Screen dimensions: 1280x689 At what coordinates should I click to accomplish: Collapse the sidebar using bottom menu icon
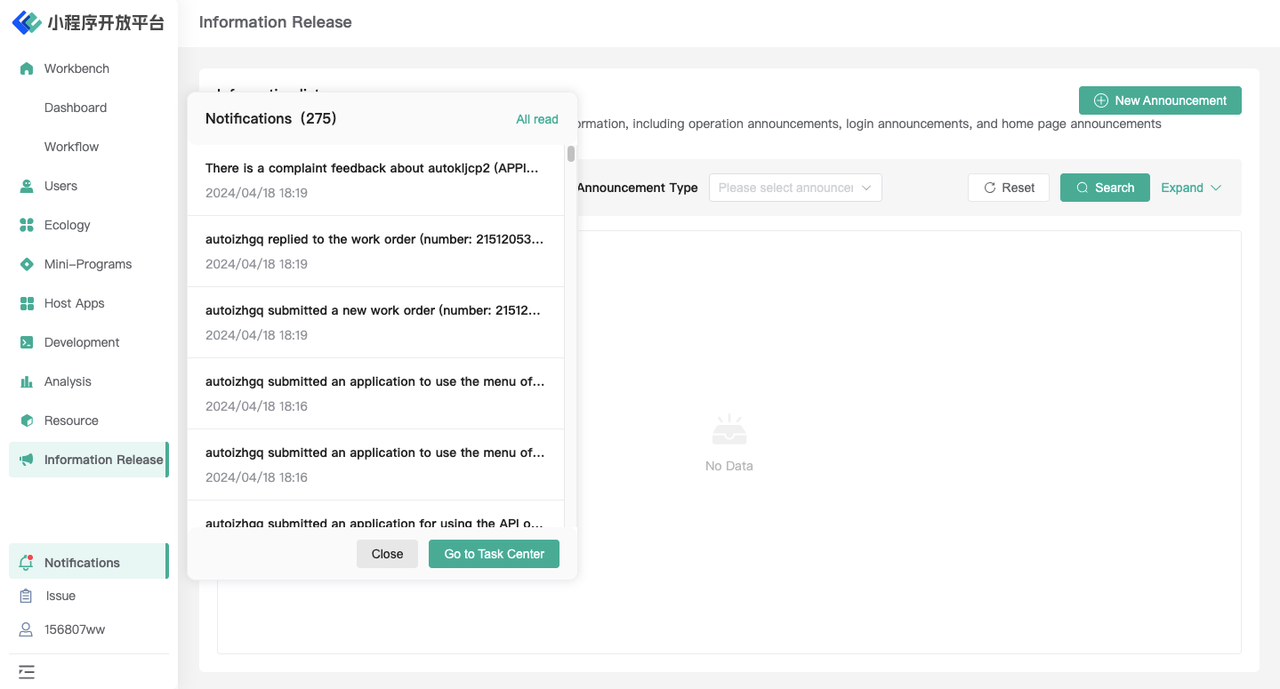point(27,672)
